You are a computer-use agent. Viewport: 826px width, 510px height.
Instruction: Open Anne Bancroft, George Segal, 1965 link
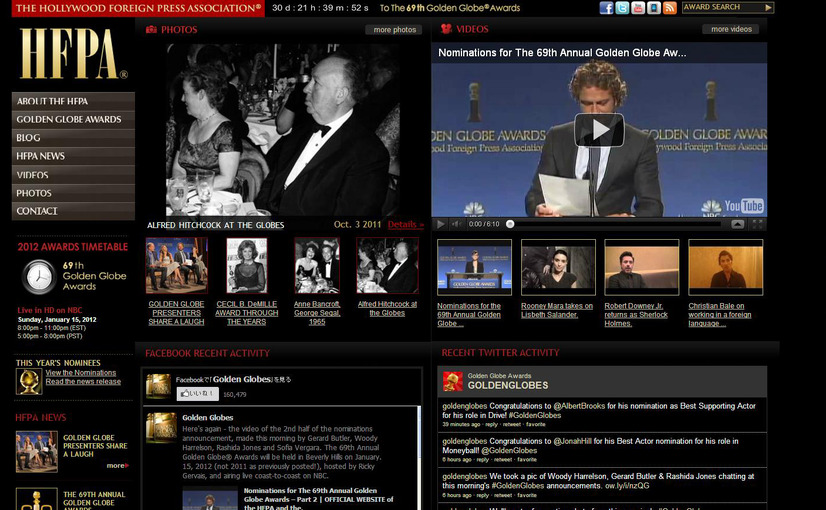pyautogui.click(x=317, y=313)
